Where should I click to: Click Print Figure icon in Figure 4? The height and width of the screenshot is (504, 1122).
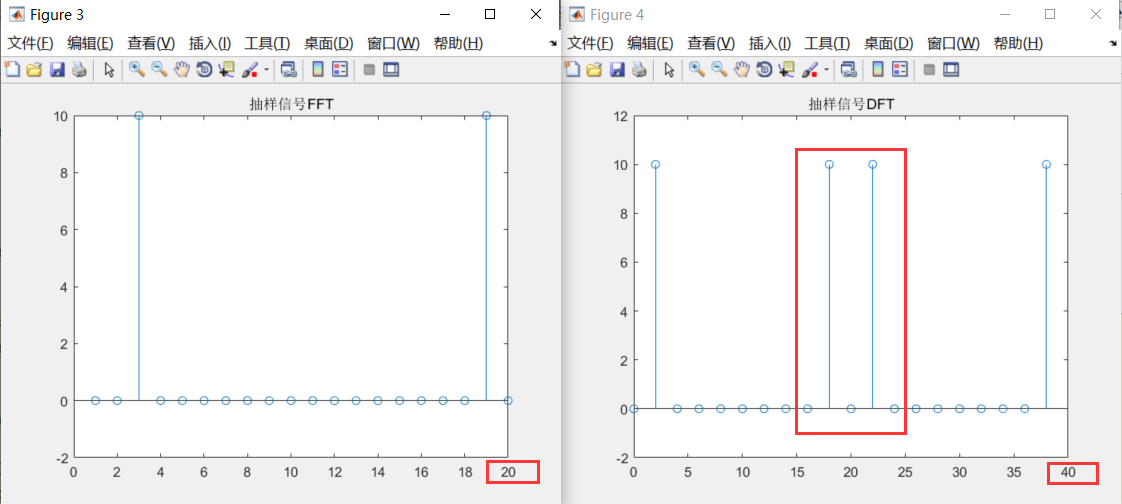640,69
